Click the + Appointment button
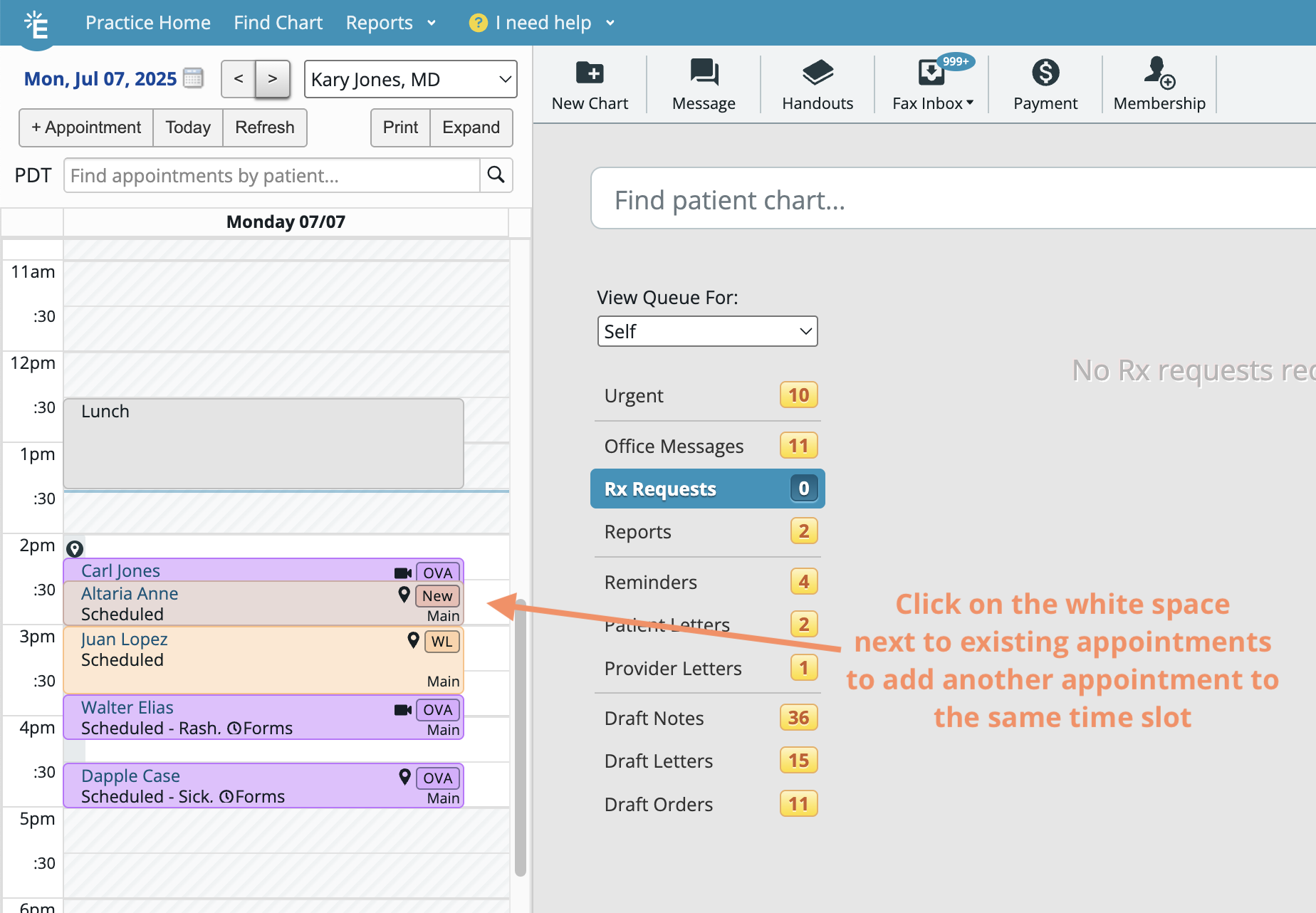The height and width of the screenshot is (913, 1316). tap(86, 127)
